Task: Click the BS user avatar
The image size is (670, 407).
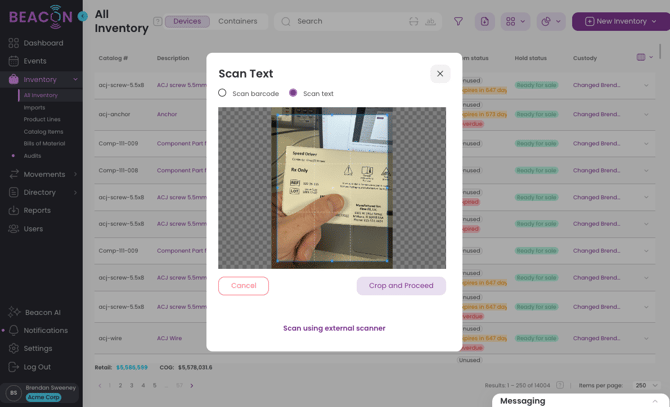Action: point(13,392)
